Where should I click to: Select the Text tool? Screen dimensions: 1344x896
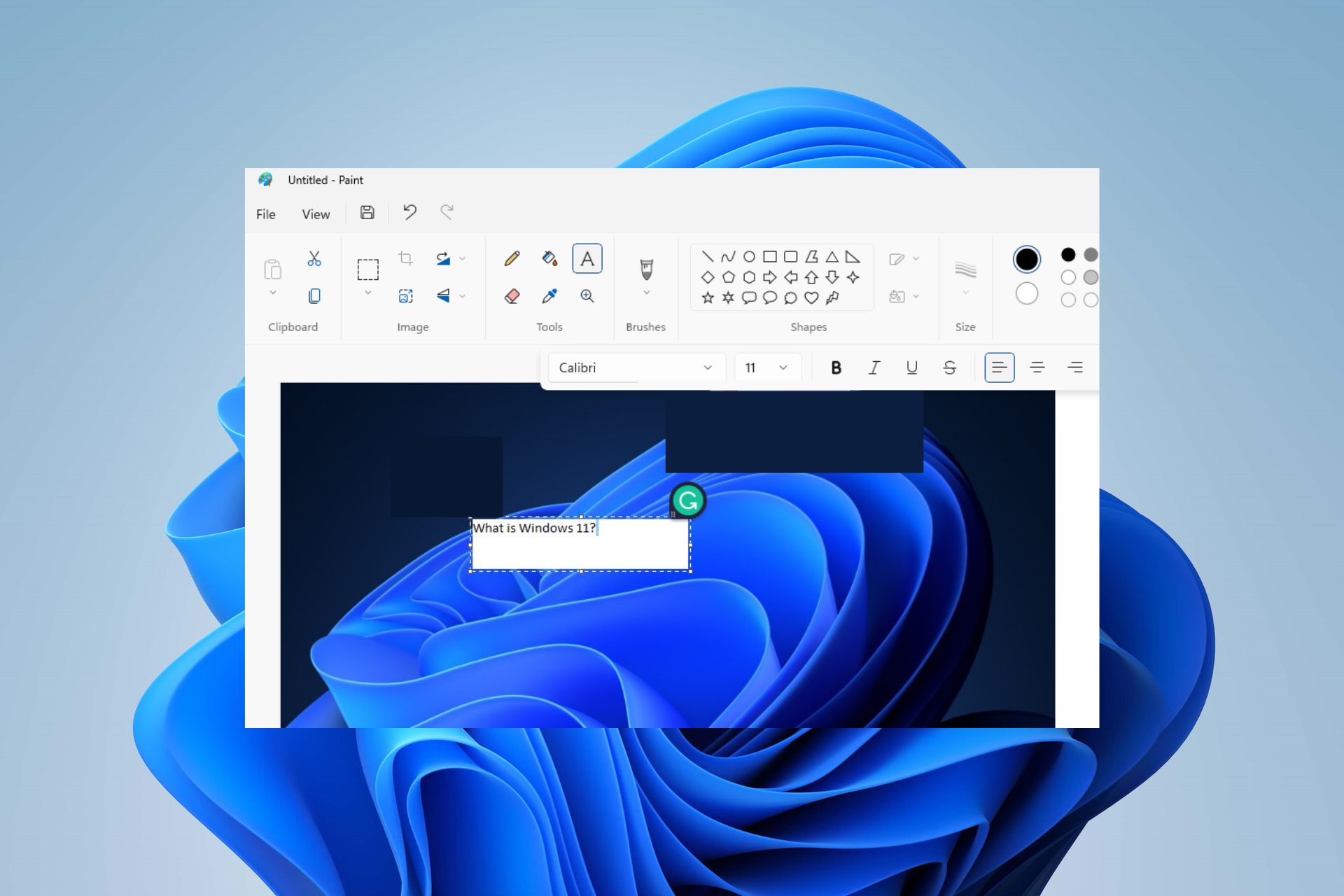(587, 259)
